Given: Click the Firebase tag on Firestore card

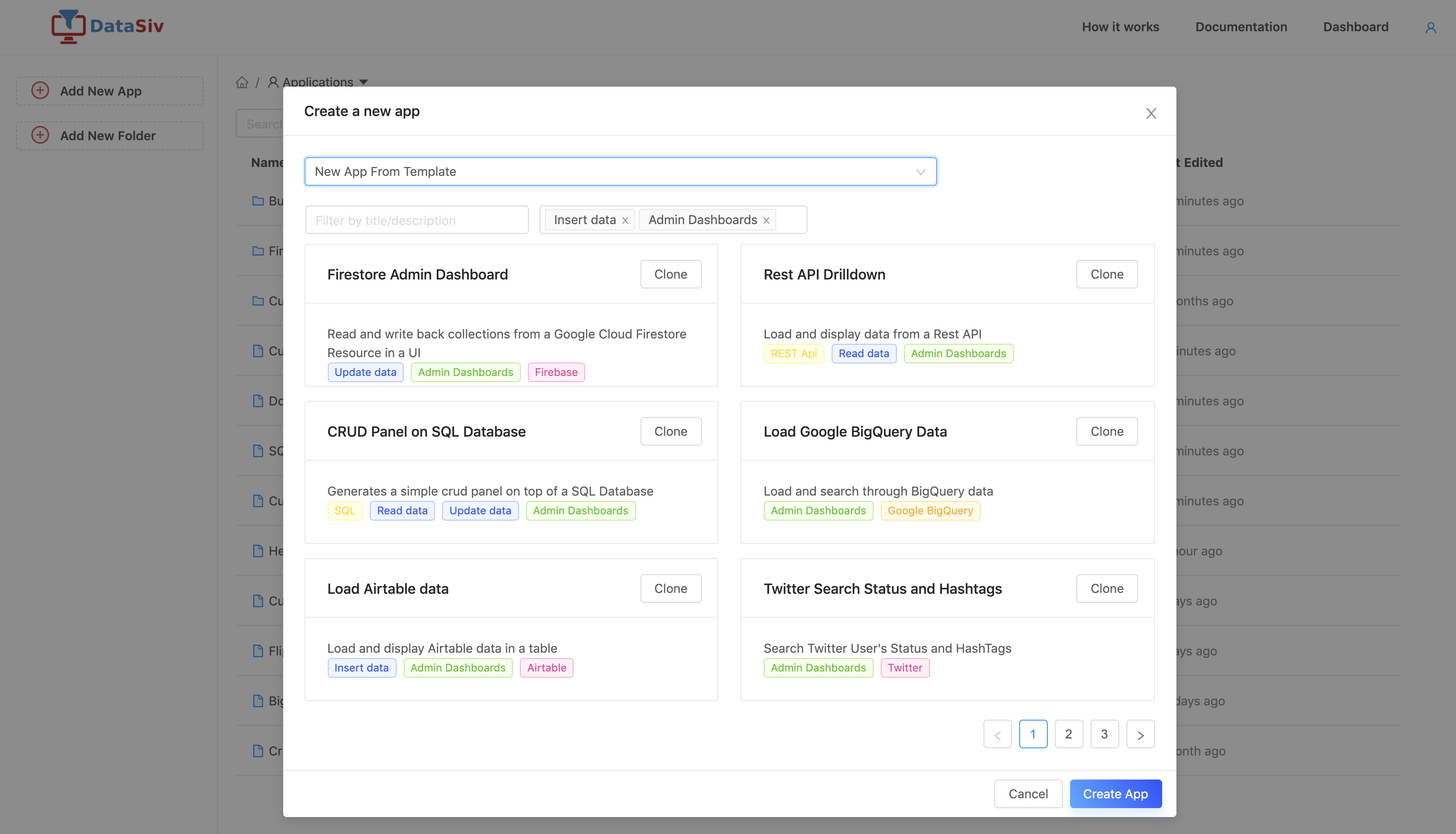Looking at the screenshot, I should click(556, 372).
